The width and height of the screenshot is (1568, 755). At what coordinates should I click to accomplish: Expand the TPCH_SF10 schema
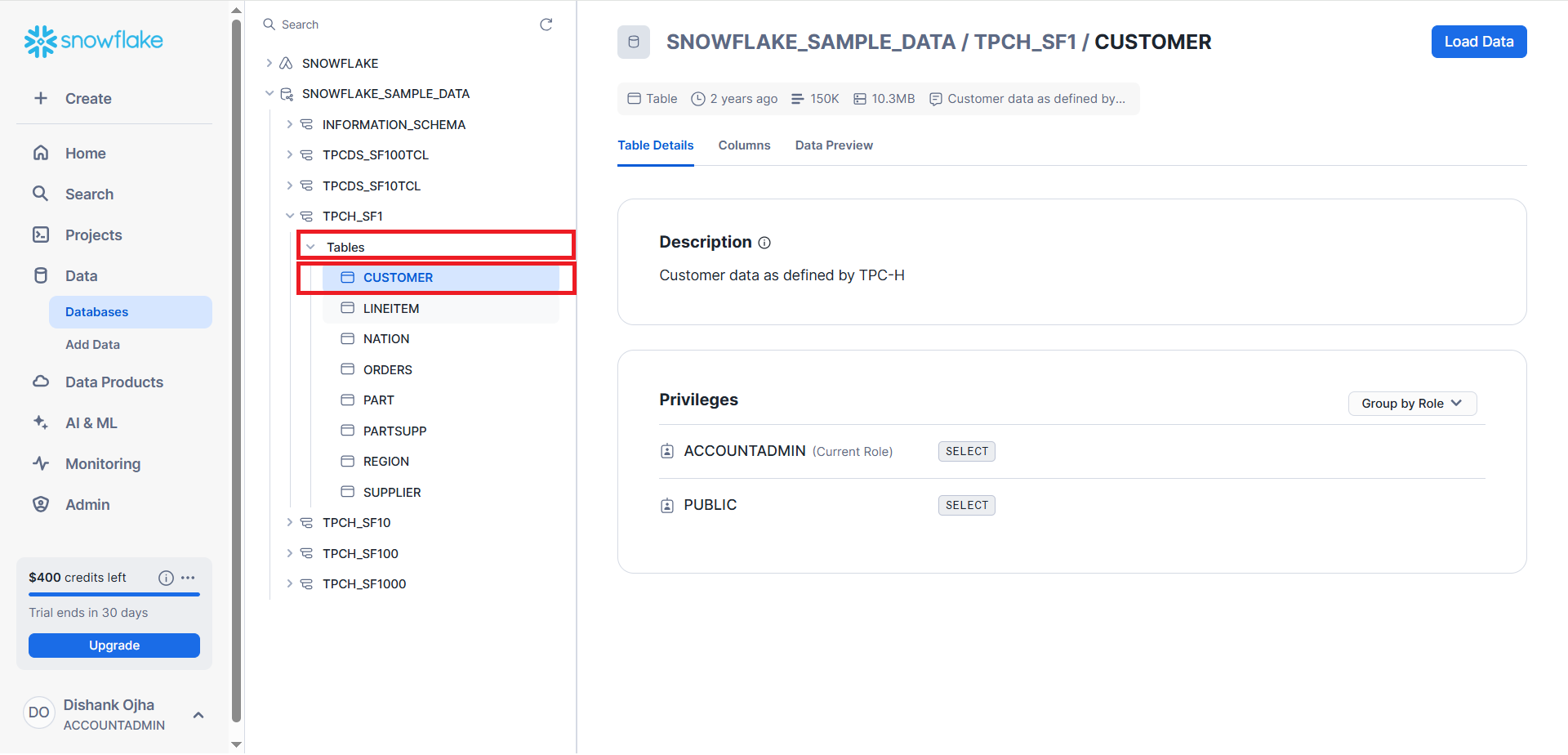coord(289,522)
